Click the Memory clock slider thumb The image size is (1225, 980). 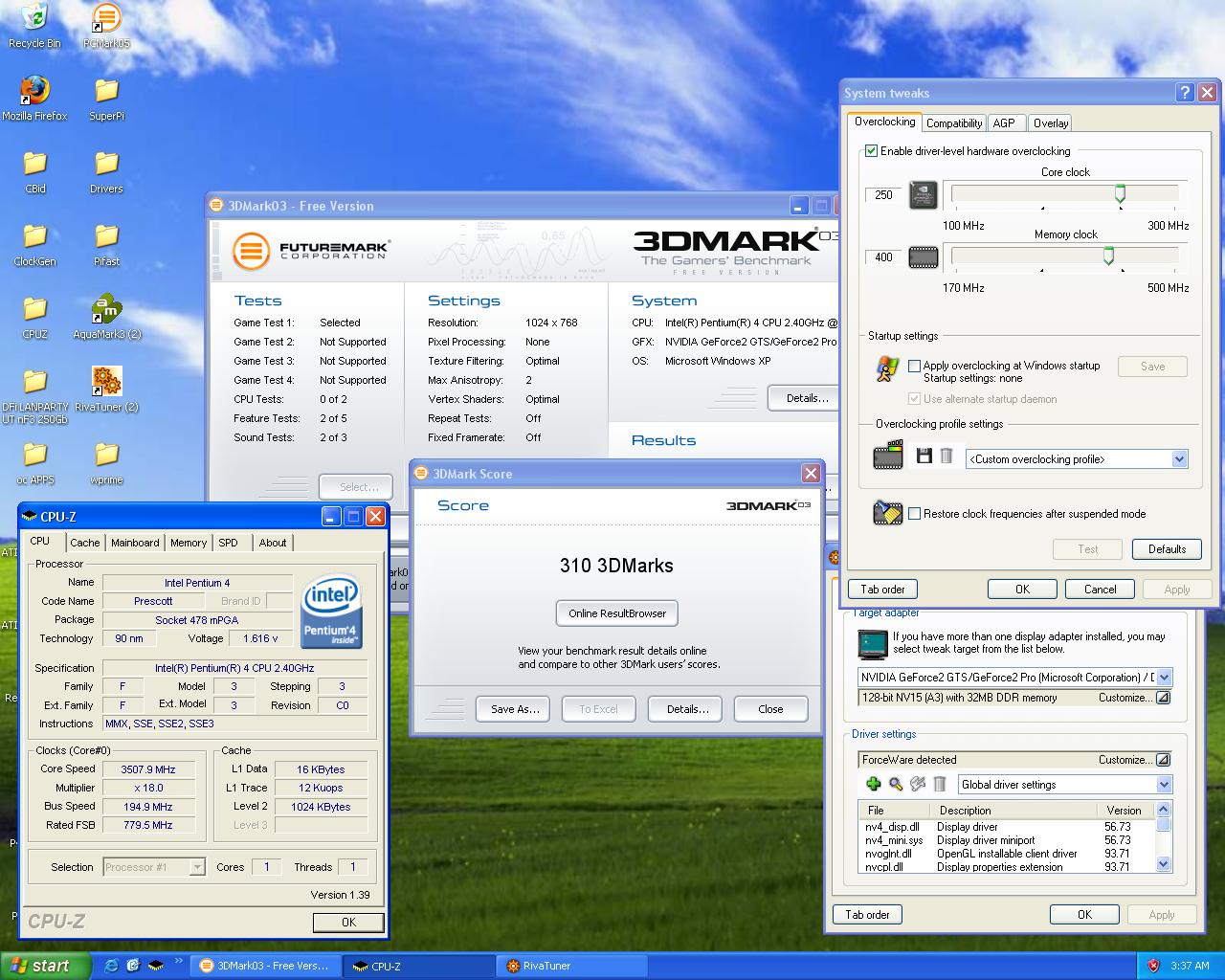coord(1108,256)
